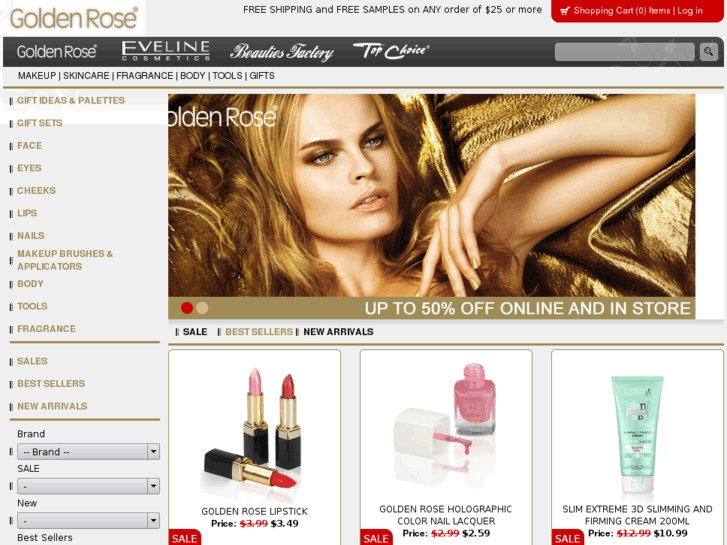The image size is (727, 545).
Task: Click the search magnifier icon button
Action: point(708,51)
